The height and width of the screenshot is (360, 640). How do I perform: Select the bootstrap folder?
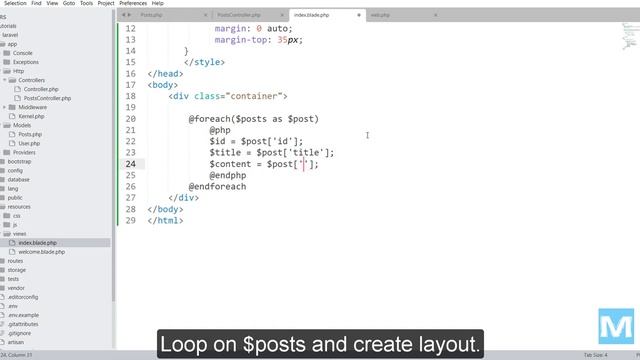point(19,162)
